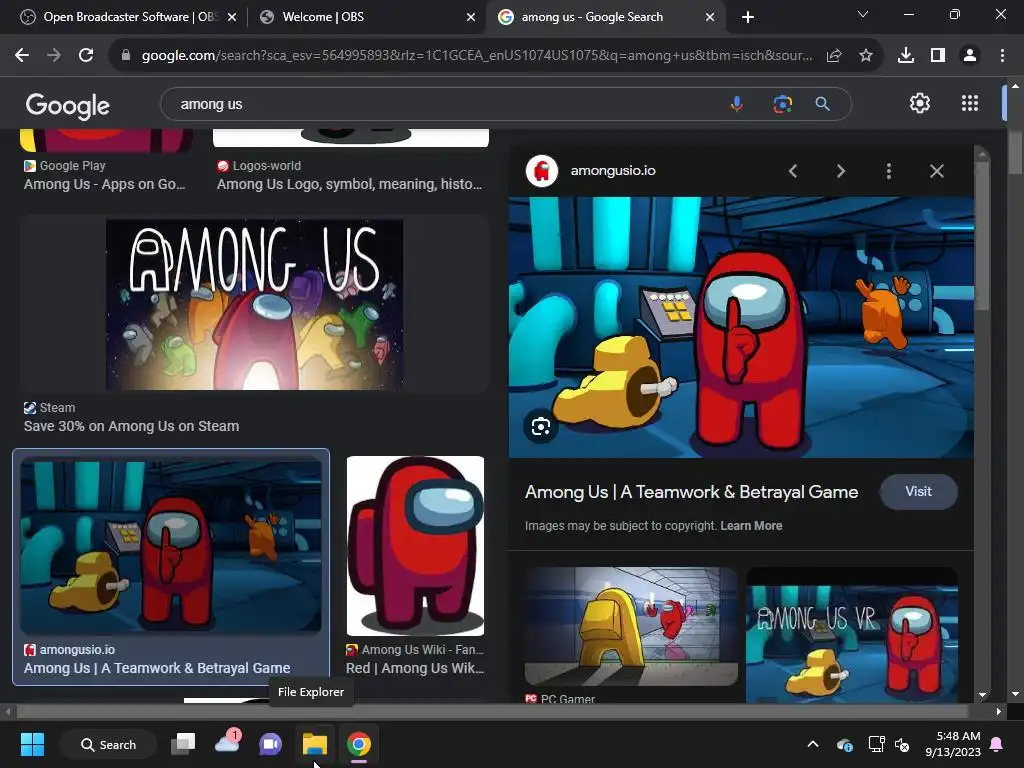Open the Chrome profile menu

click(970, 56)
